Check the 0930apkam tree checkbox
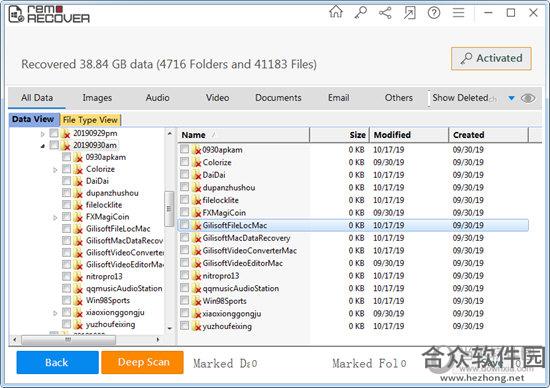Image resolution: width=550 pixels, height=388 pixels. point(66,157)
